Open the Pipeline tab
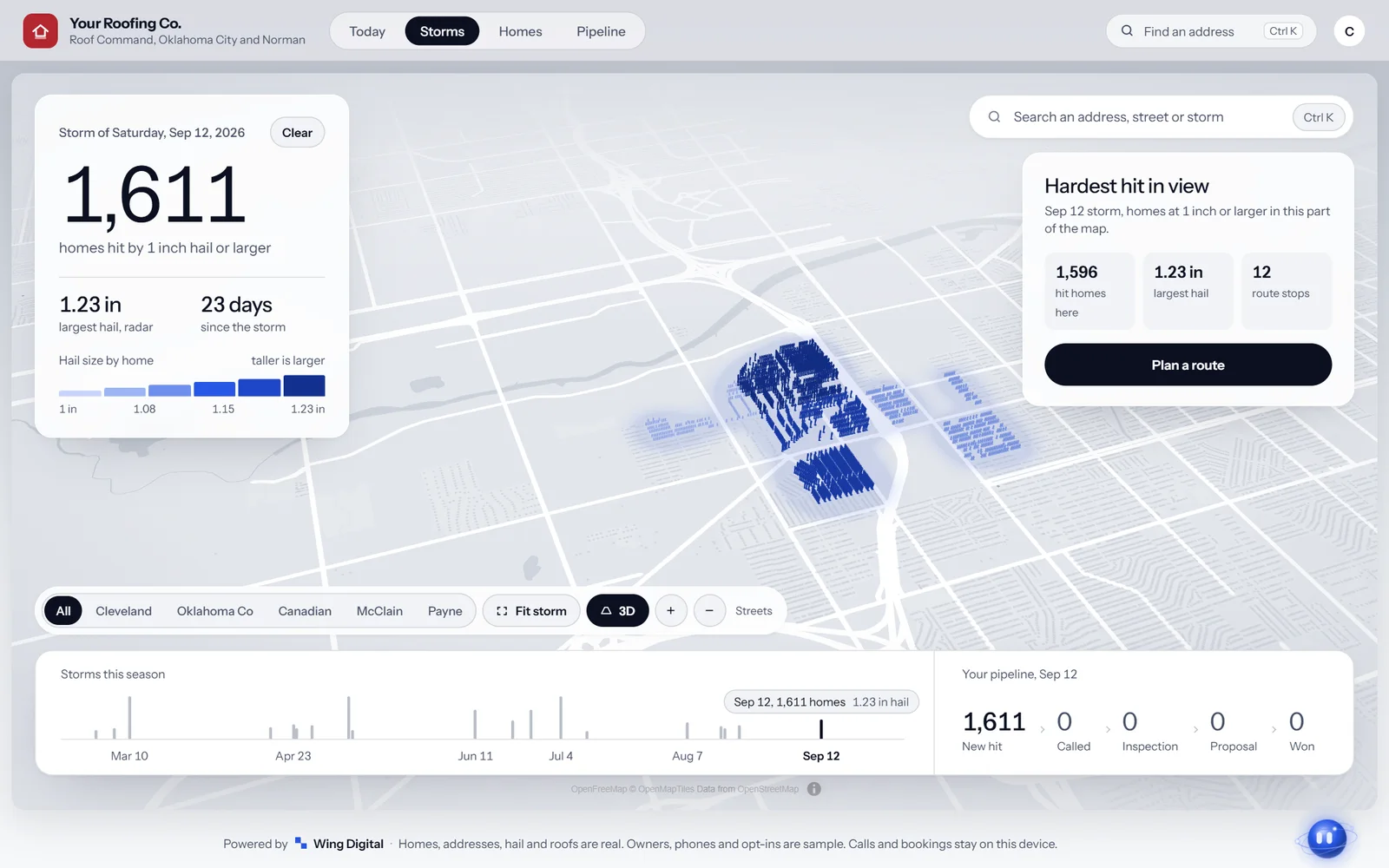The image size is (1389, 868). [601, 31]
